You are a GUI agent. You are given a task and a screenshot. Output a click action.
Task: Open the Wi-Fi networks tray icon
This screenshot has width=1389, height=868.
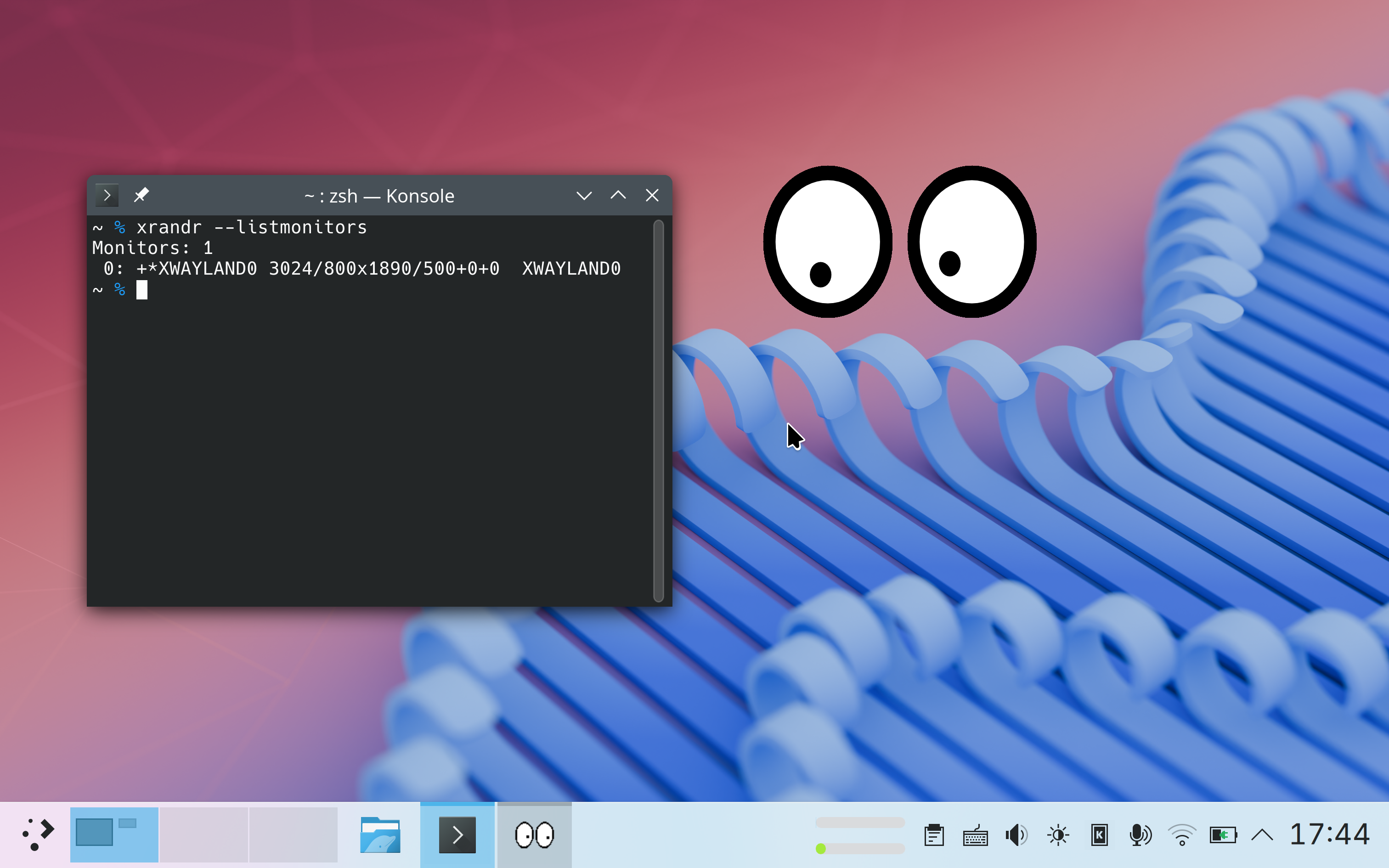pyautogui.click(x=1182, y=835)
